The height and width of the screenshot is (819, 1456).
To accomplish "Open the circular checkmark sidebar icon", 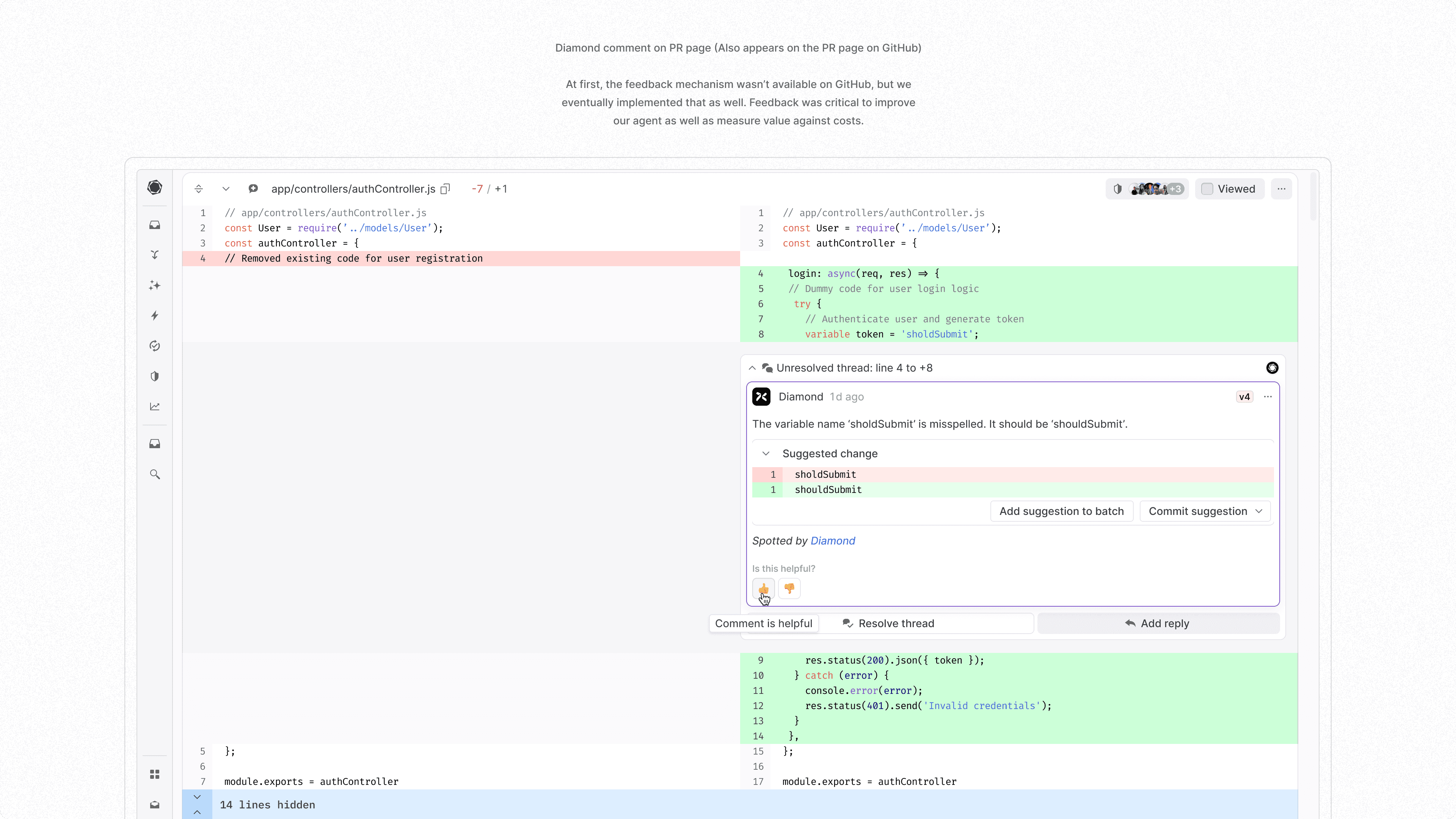I will [154, 346].
